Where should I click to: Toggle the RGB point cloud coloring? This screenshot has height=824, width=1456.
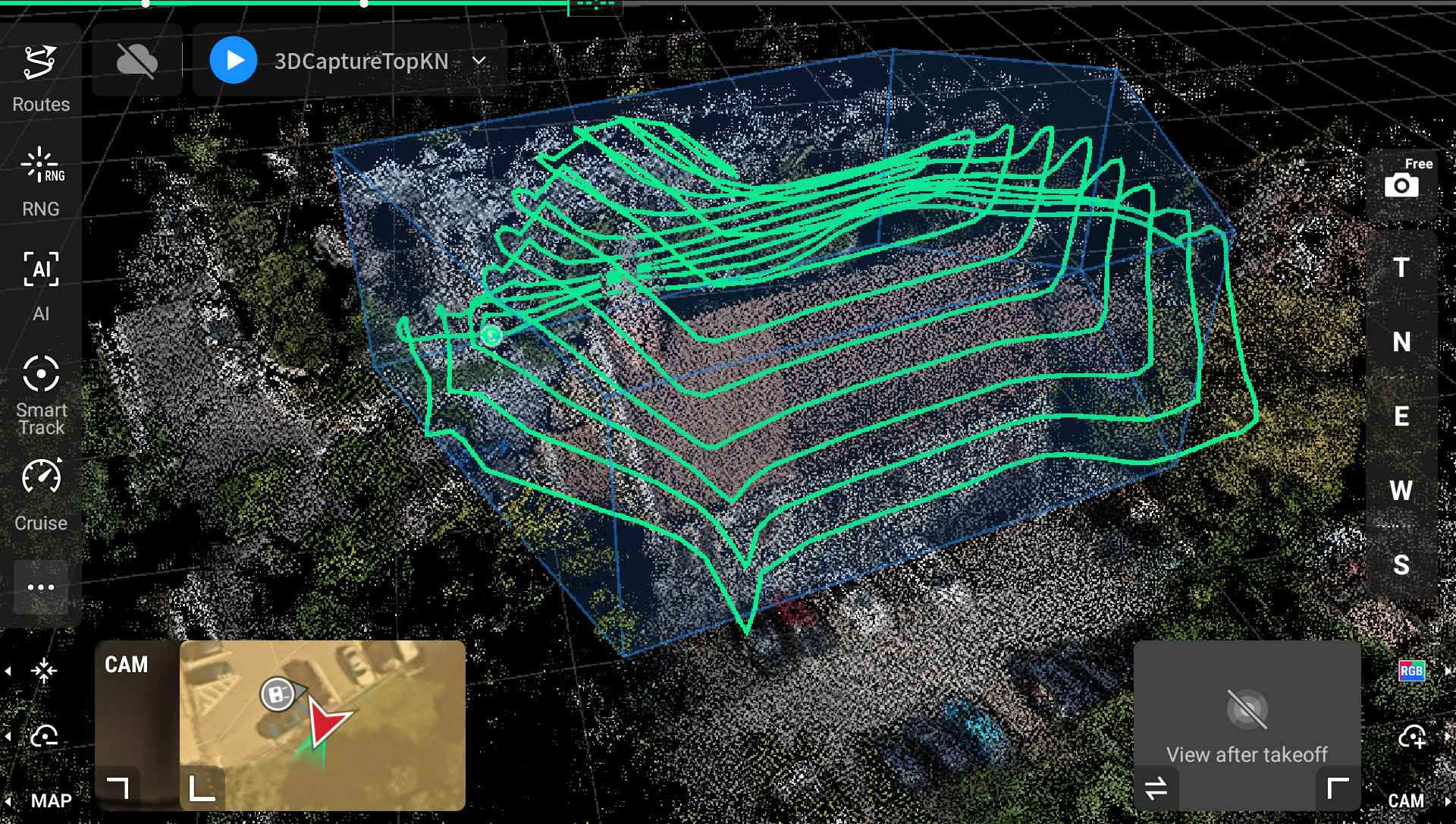click(x=1411, y=671)
